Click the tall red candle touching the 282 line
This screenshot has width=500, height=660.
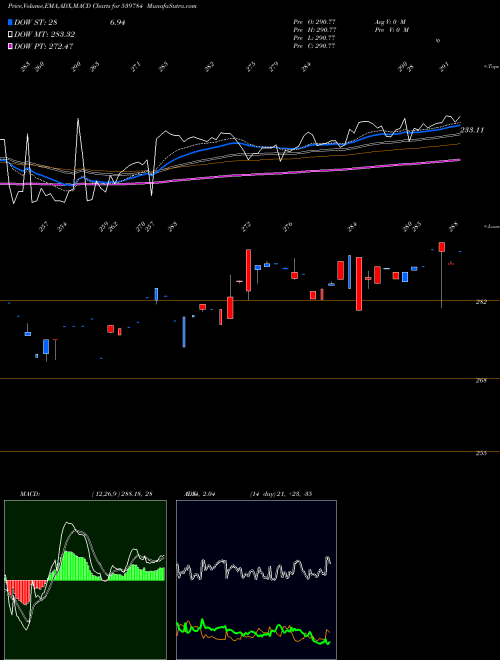[x=359, y=284]
